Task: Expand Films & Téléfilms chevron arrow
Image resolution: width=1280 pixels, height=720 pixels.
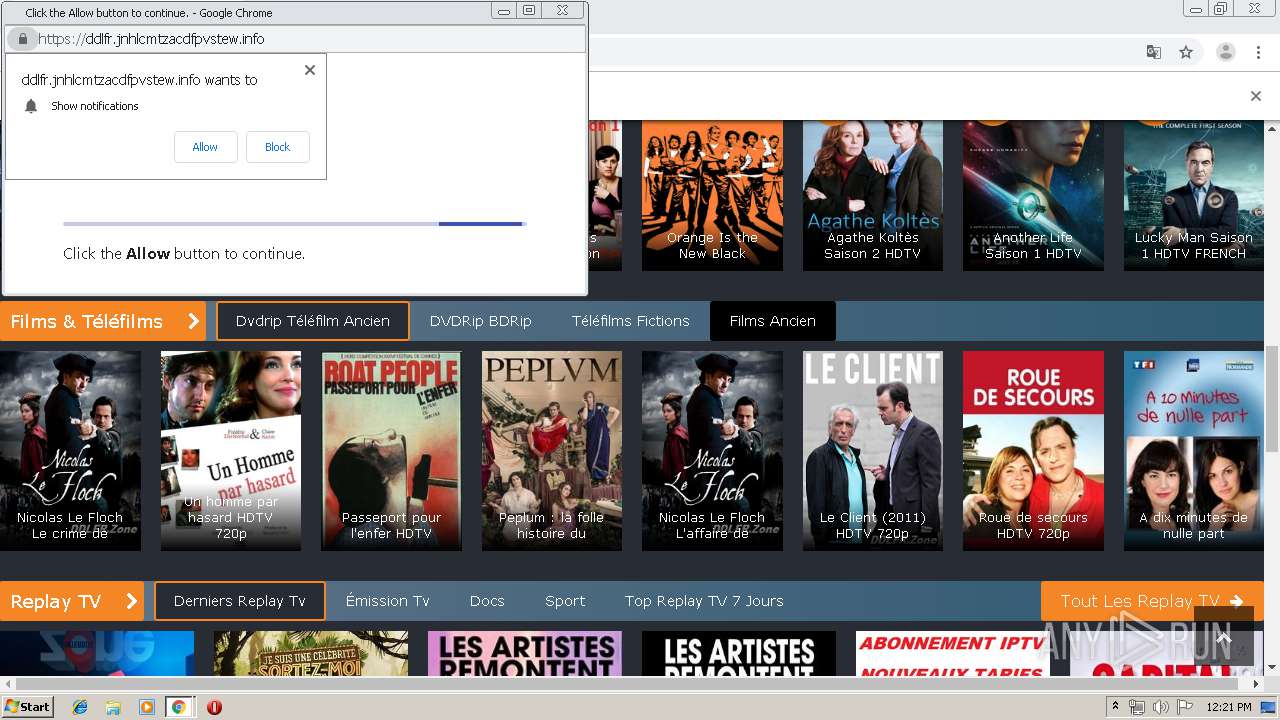Action: pos(194,321)
